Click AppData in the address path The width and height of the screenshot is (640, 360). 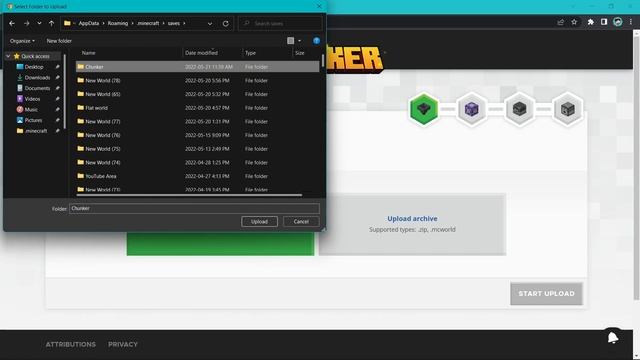(89, 24)
